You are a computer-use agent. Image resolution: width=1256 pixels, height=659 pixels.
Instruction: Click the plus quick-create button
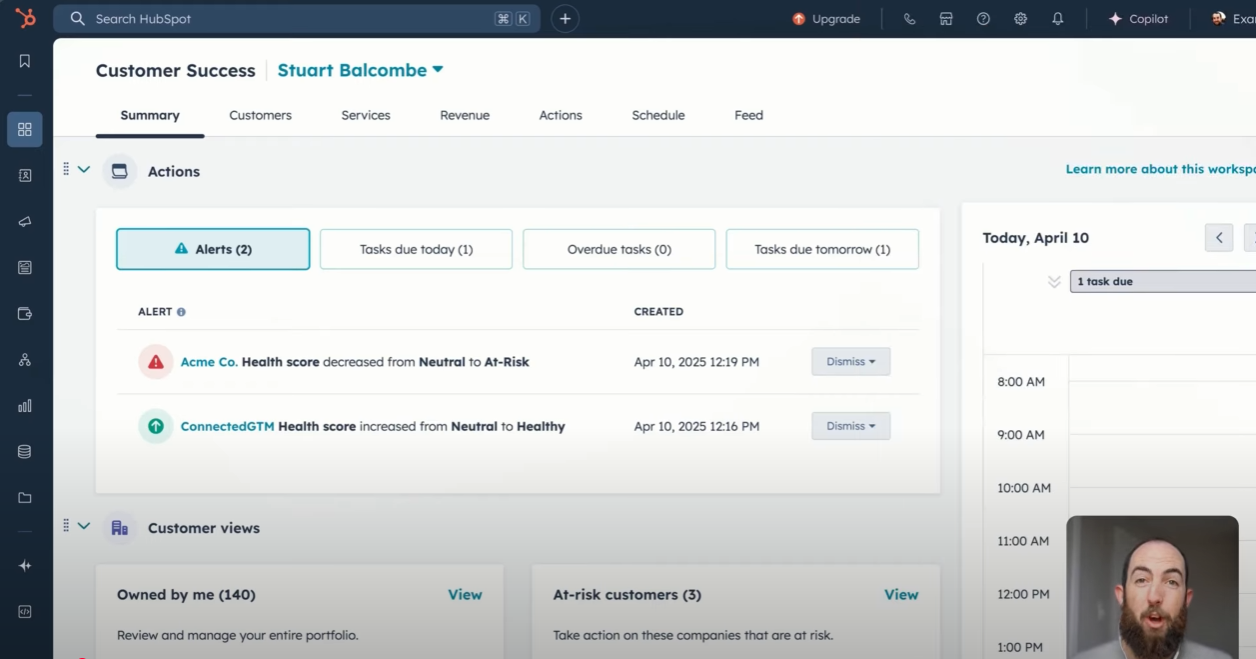coord(565,18)
